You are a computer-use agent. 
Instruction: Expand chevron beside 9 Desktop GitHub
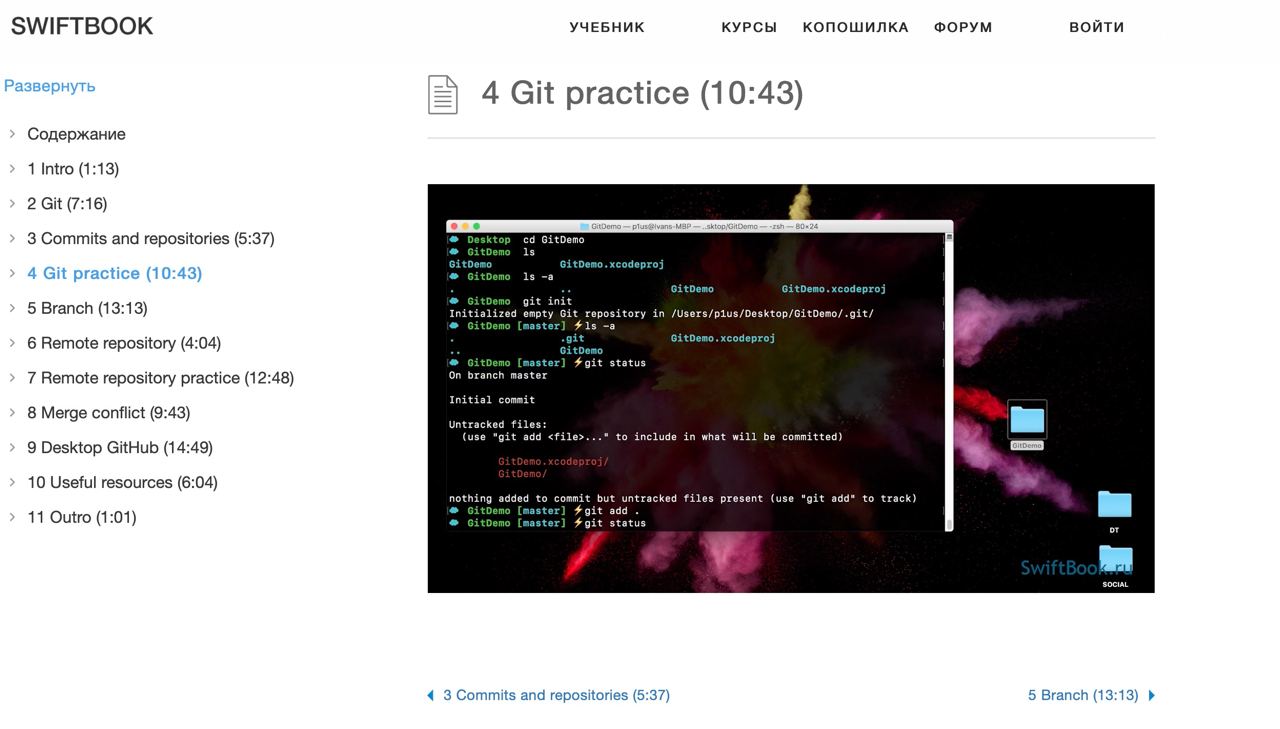(12, 447)
